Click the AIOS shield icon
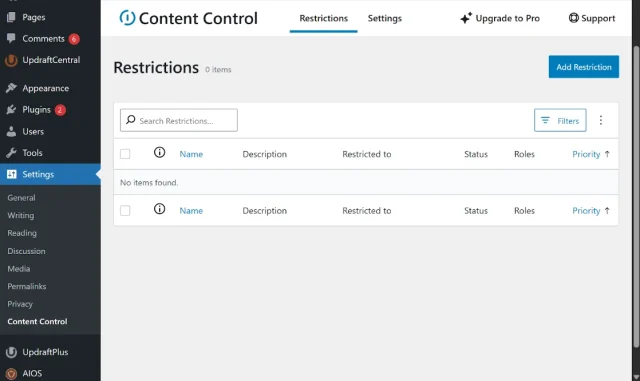The image size is (640, 381). click(11, 373)
